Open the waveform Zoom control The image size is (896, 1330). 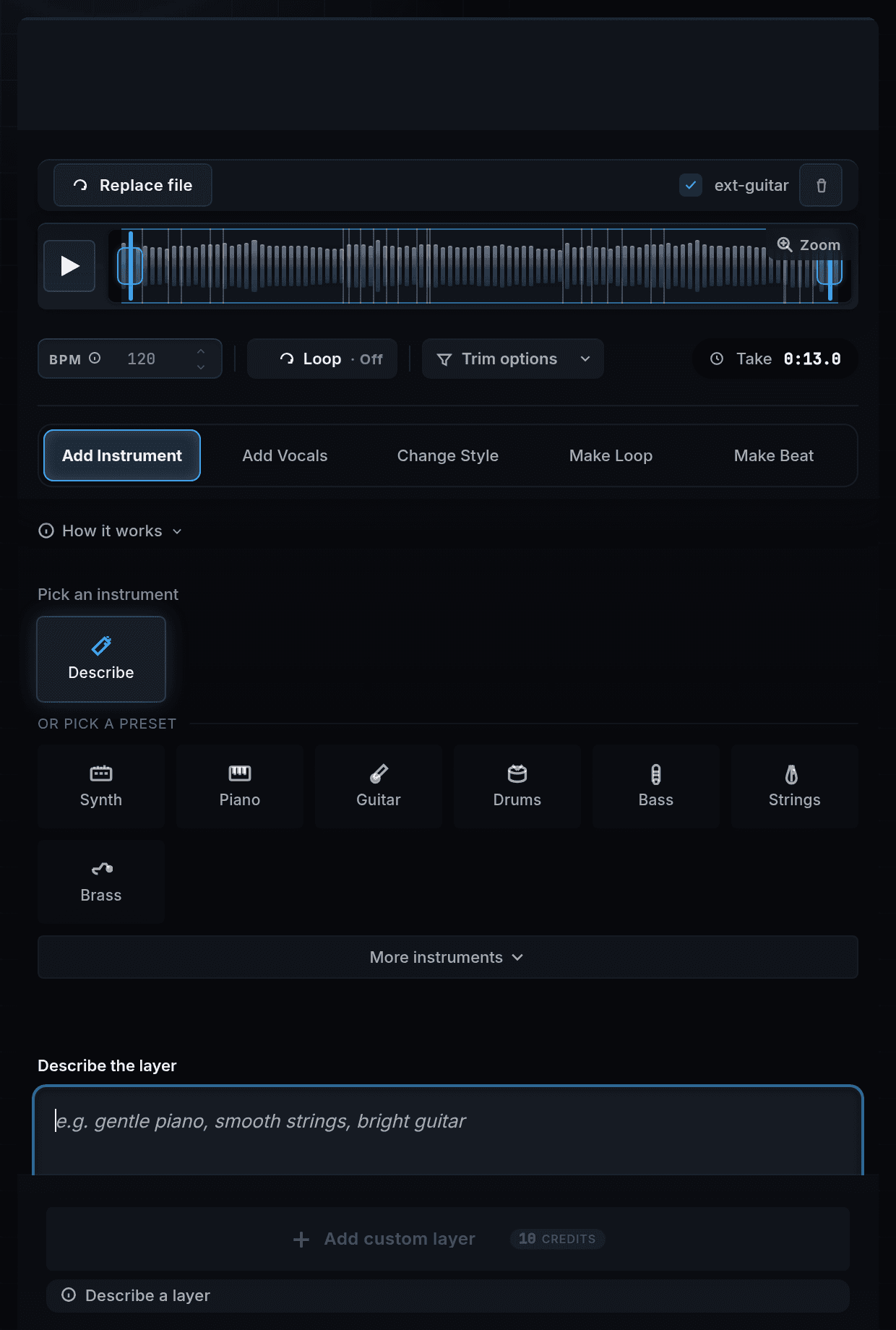click(809, 245)
